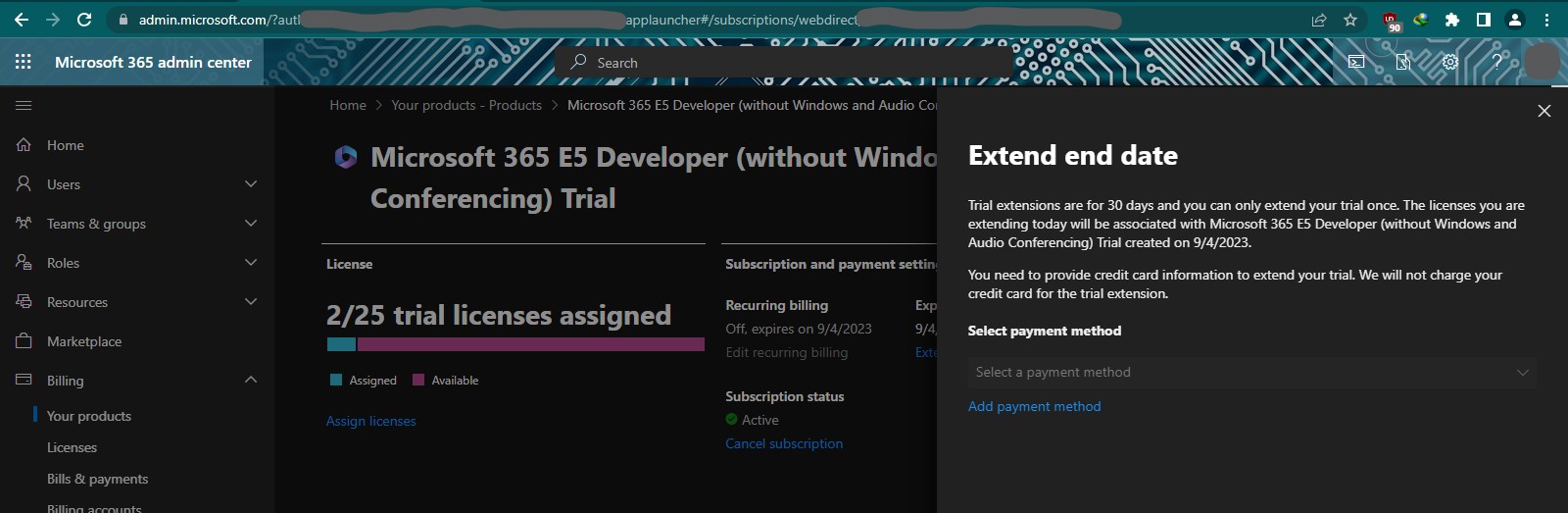Select Bills & payments under Billing
This screenshot has height=513, width=1568.
pos(97,479)
